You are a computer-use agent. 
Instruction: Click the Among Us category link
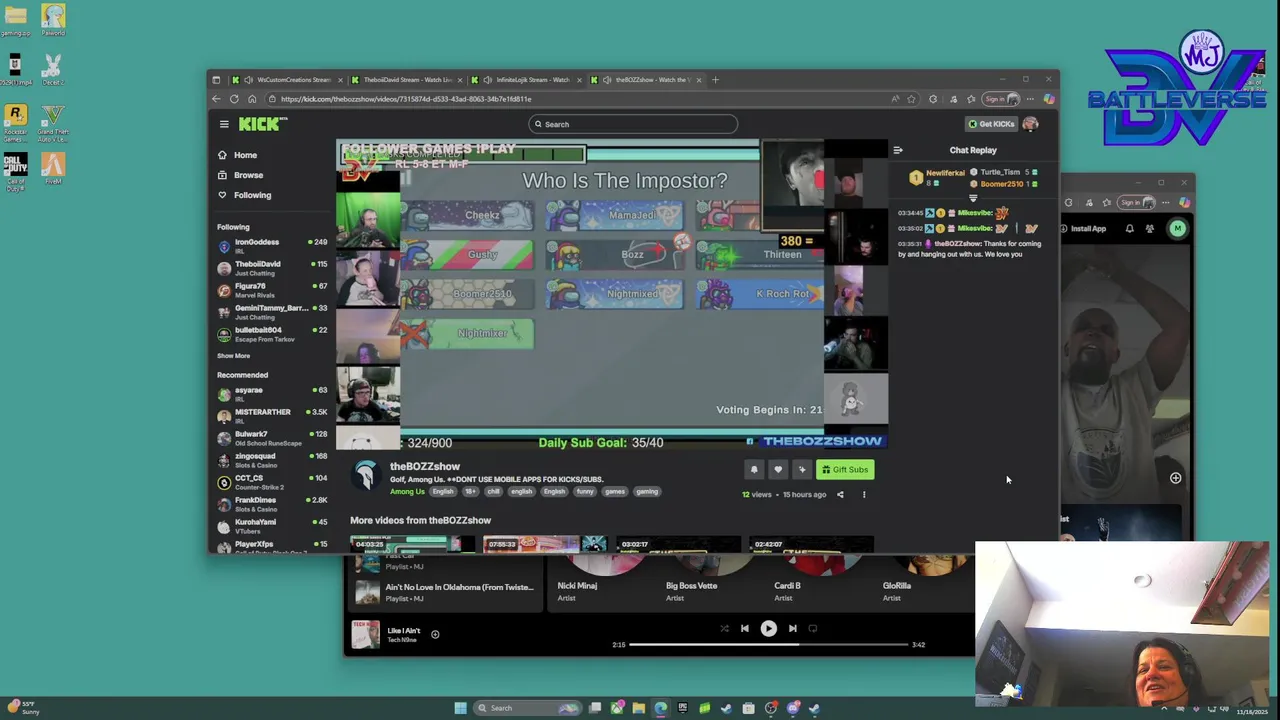407,491
